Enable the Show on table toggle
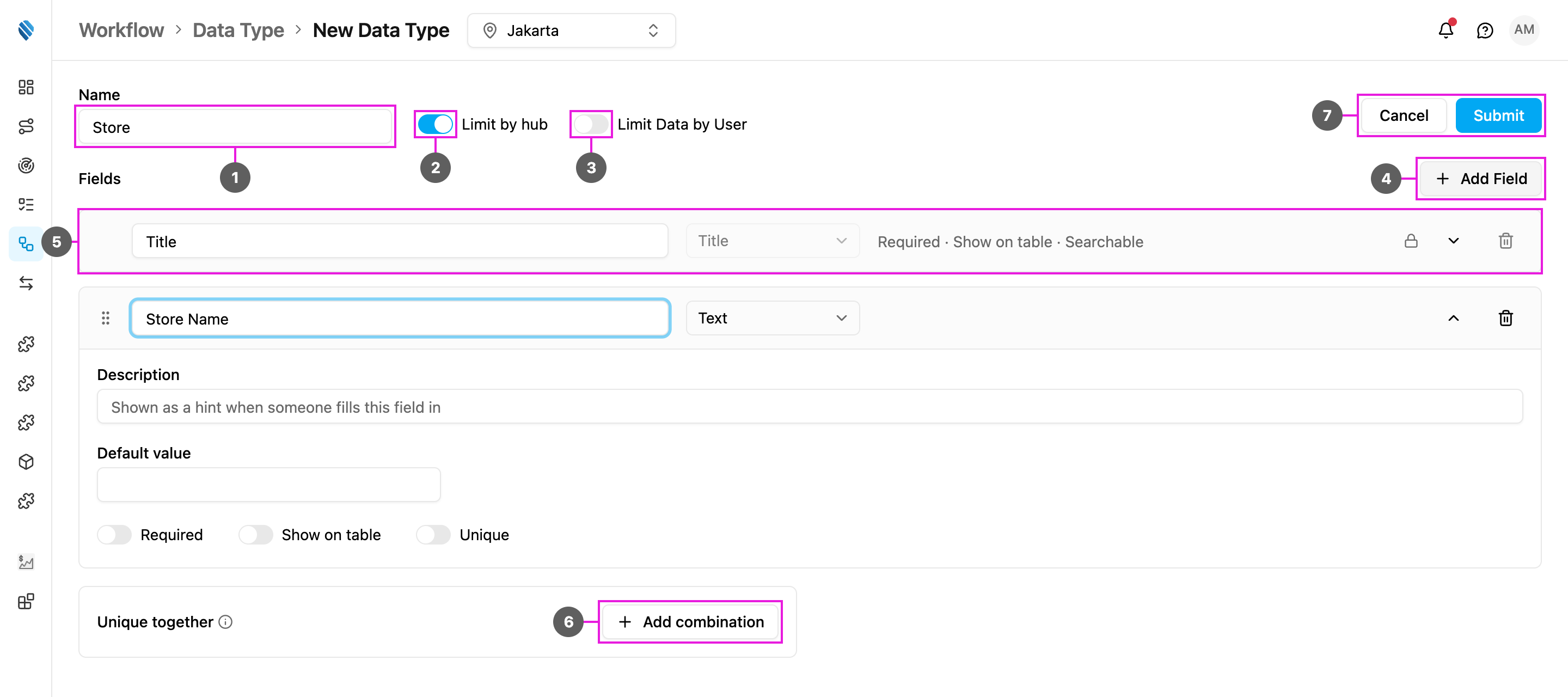This screenshot has height=697, width=1568. point(255,535)
